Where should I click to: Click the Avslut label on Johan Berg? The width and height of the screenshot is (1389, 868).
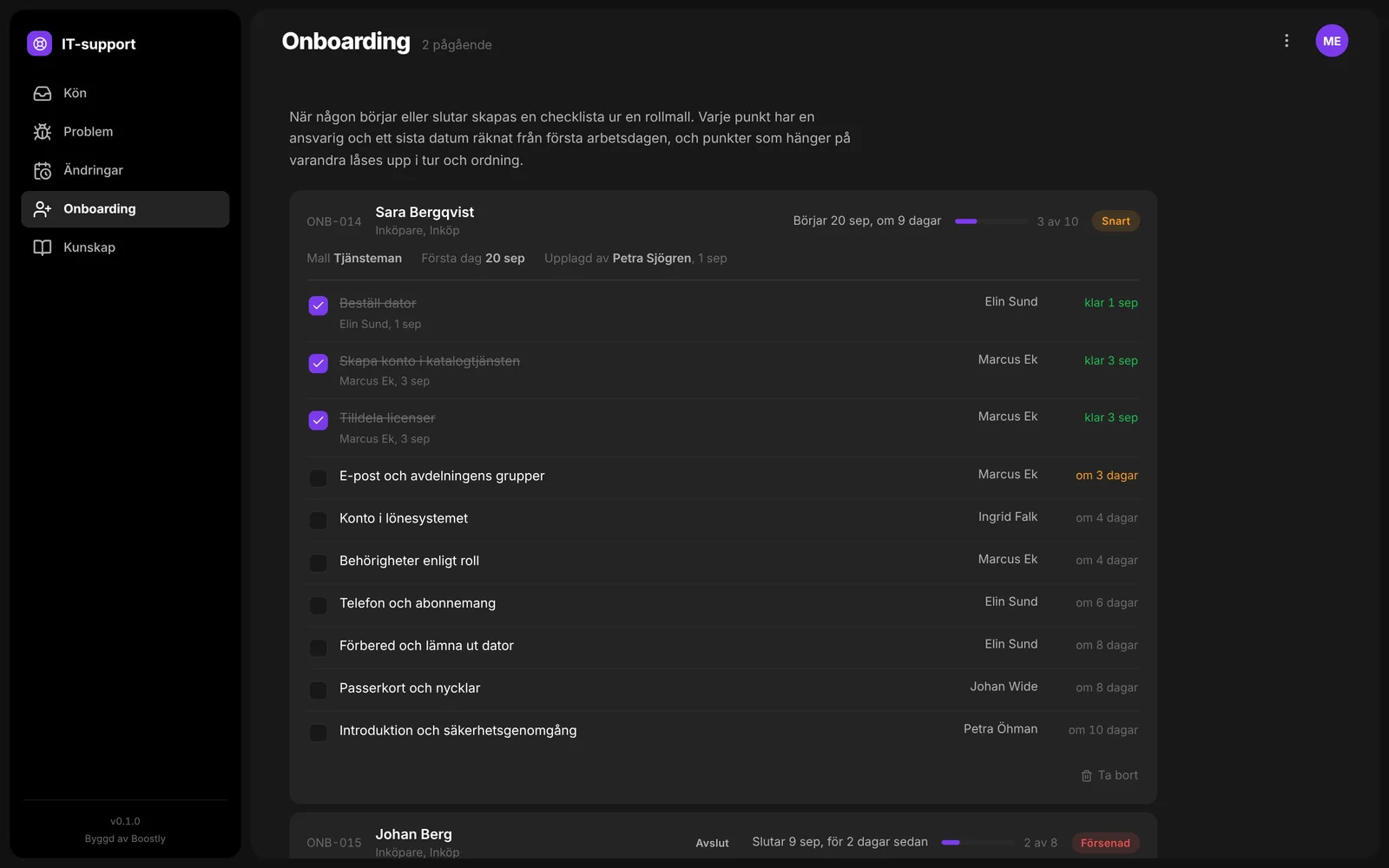coord(713,843)
